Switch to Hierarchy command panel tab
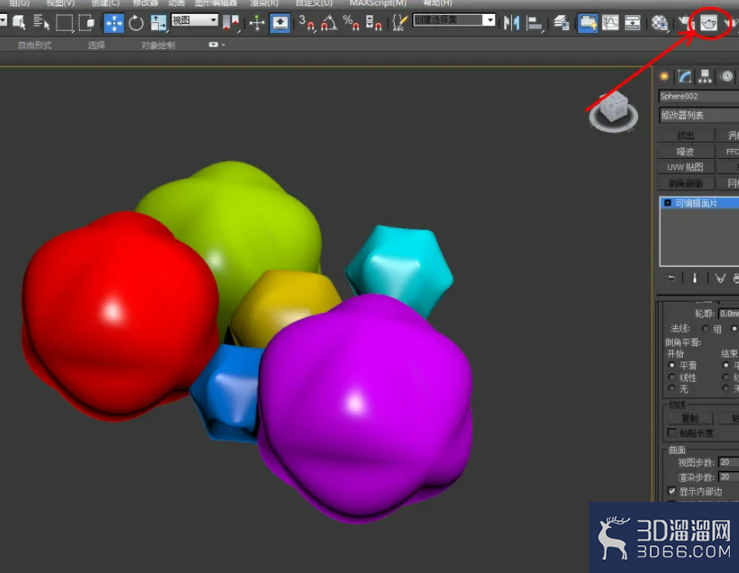 coord(705,76)
